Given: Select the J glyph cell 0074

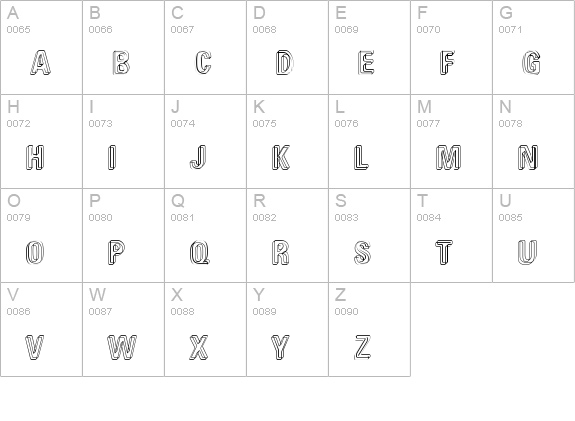Looking at the screenshot, I should coord(205,142).
